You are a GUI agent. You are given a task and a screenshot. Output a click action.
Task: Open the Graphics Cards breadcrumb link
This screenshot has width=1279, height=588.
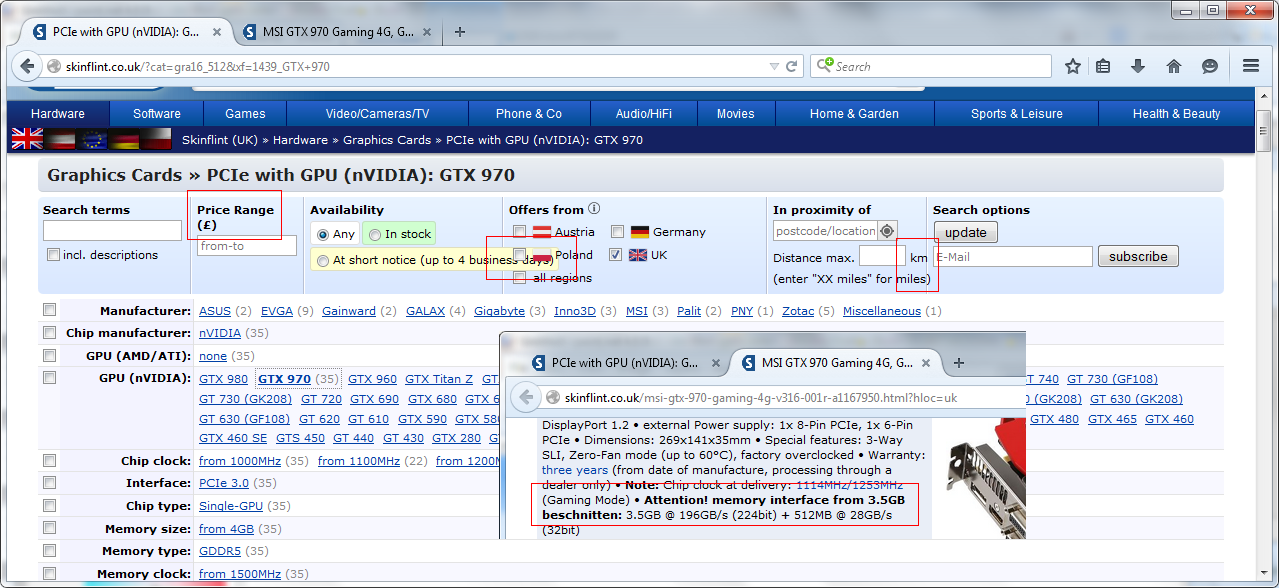click(x=387, y=140)
